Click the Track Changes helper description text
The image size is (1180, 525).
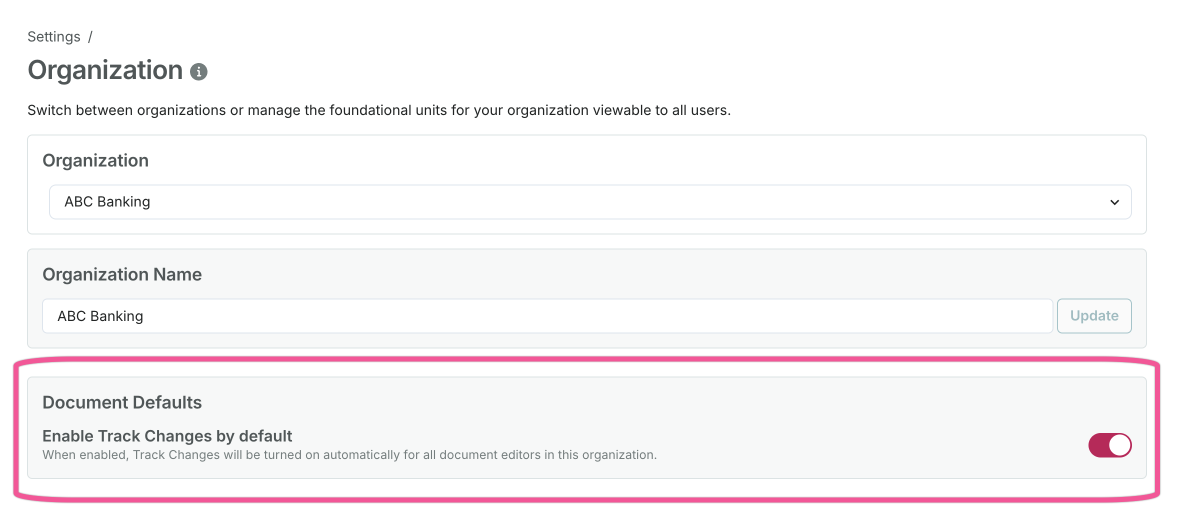pos(349,455)
